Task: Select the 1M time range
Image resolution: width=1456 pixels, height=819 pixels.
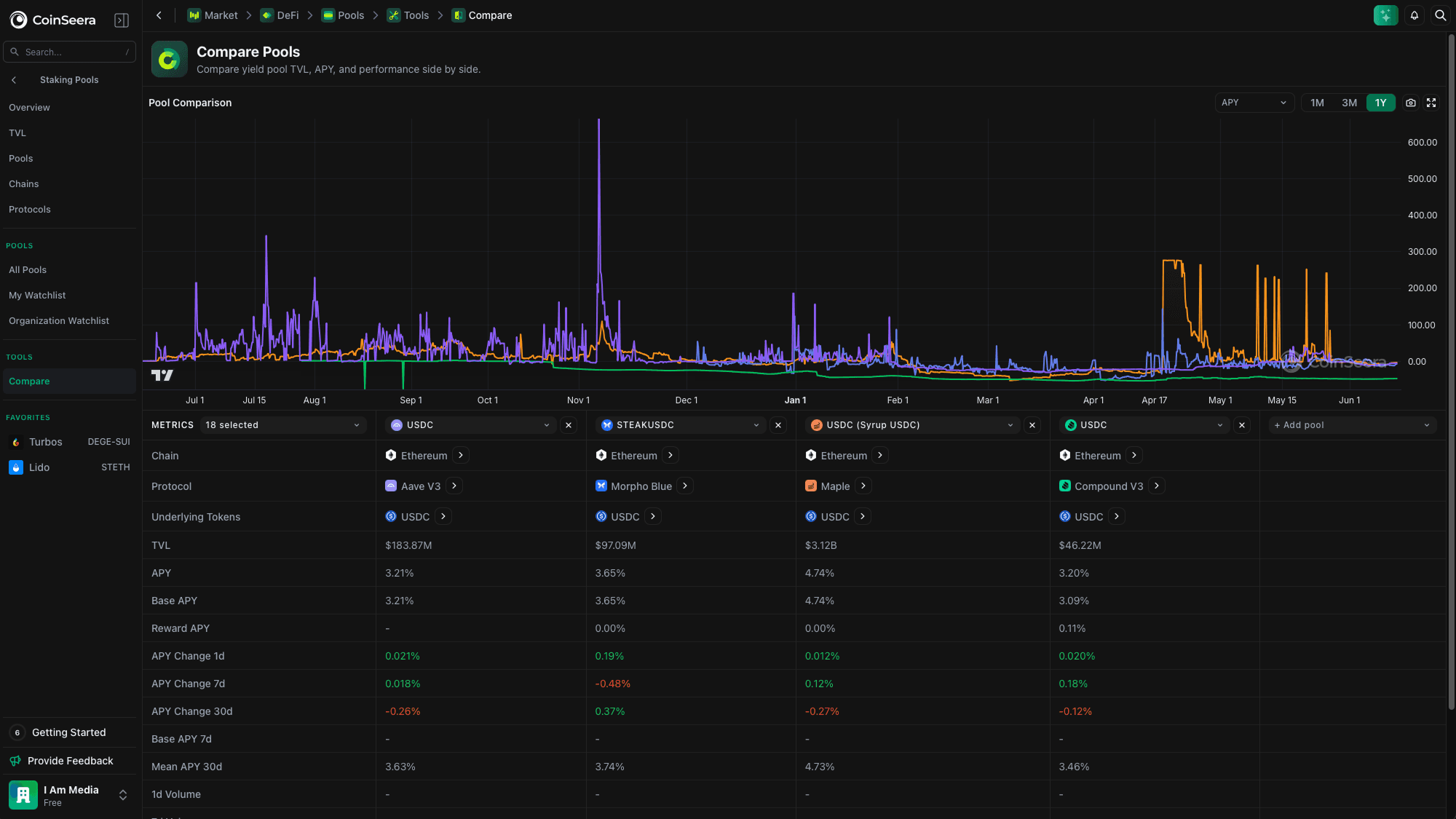Action: 1317,103
